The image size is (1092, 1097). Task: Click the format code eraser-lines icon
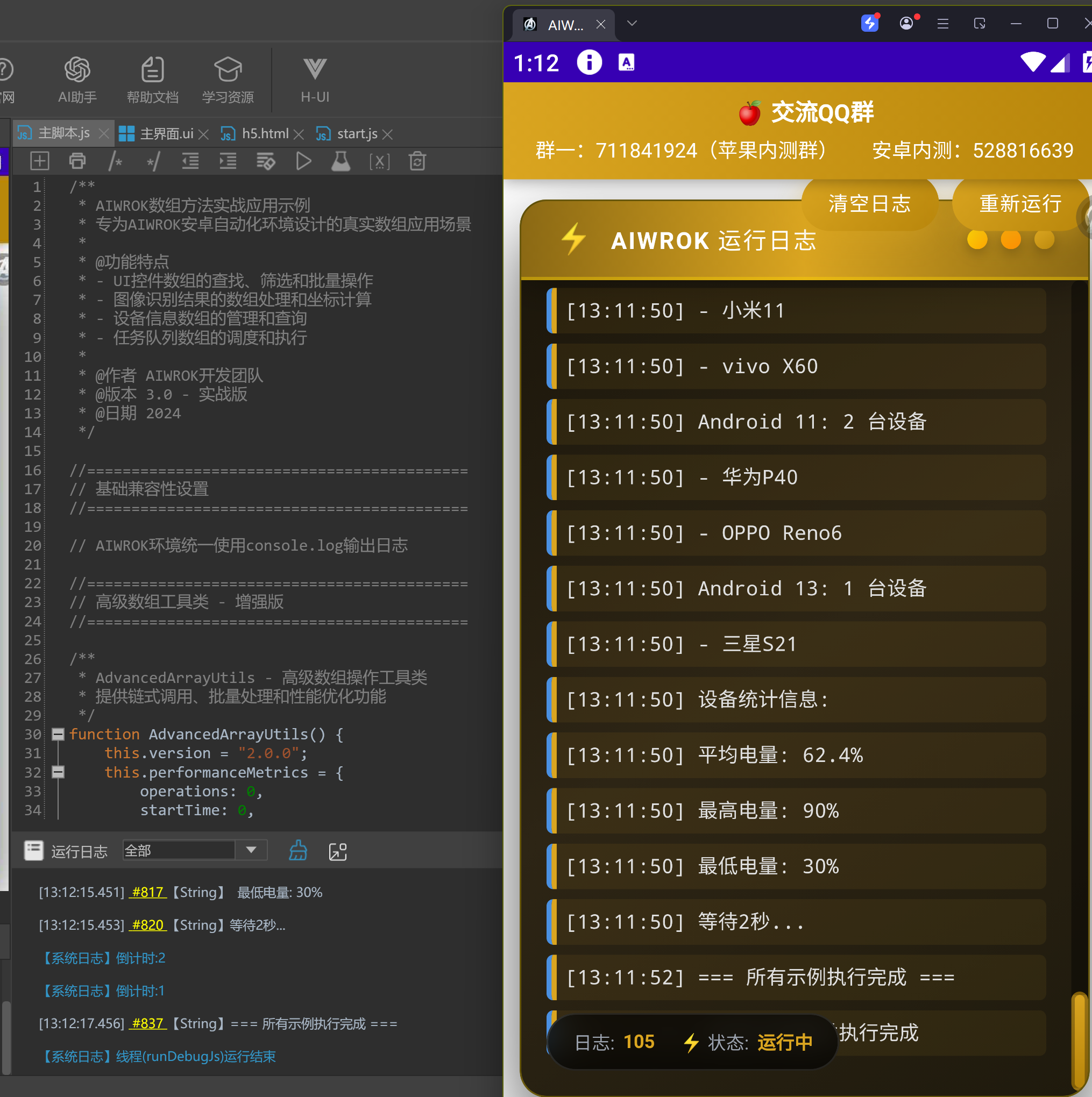pos(265,161)
